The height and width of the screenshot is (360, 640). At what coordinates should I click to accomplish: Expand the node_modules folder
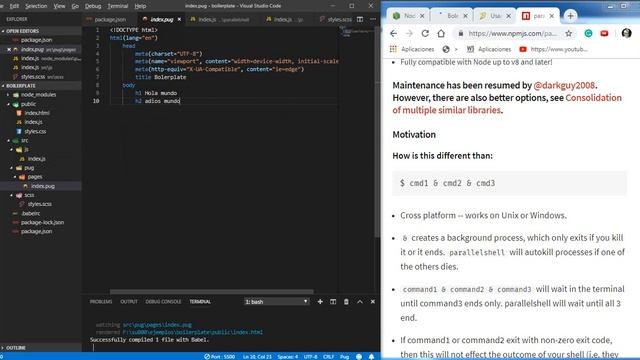38,95
